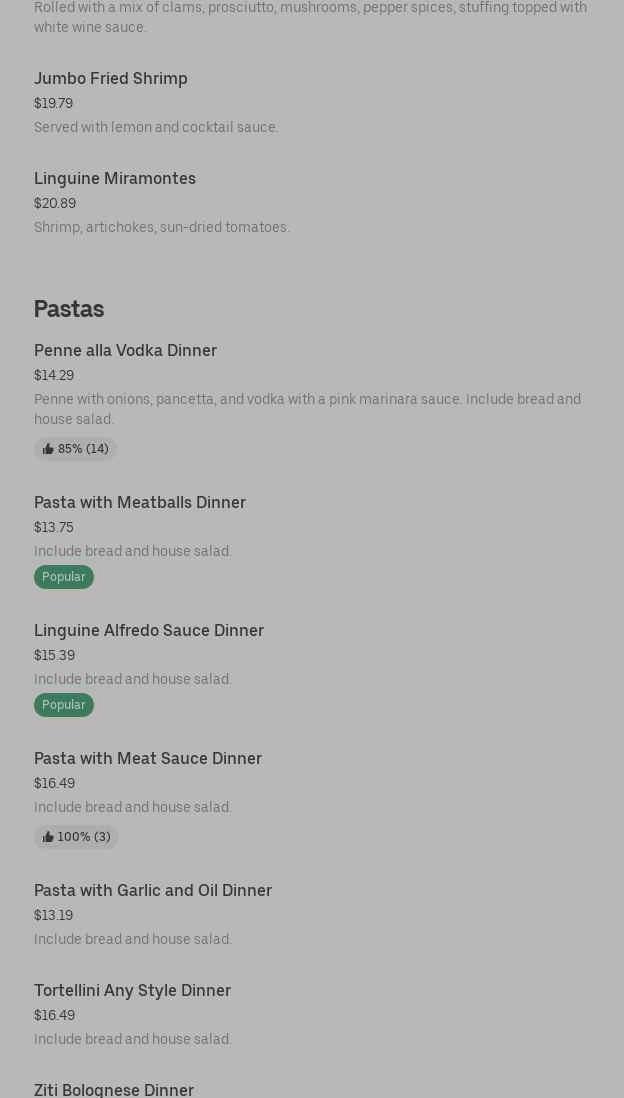Image resolution: width=624 pixels, height=1098 pixels.
Task: Click the Penne alla Vodka description text
Action: click(x=307, y=409)
